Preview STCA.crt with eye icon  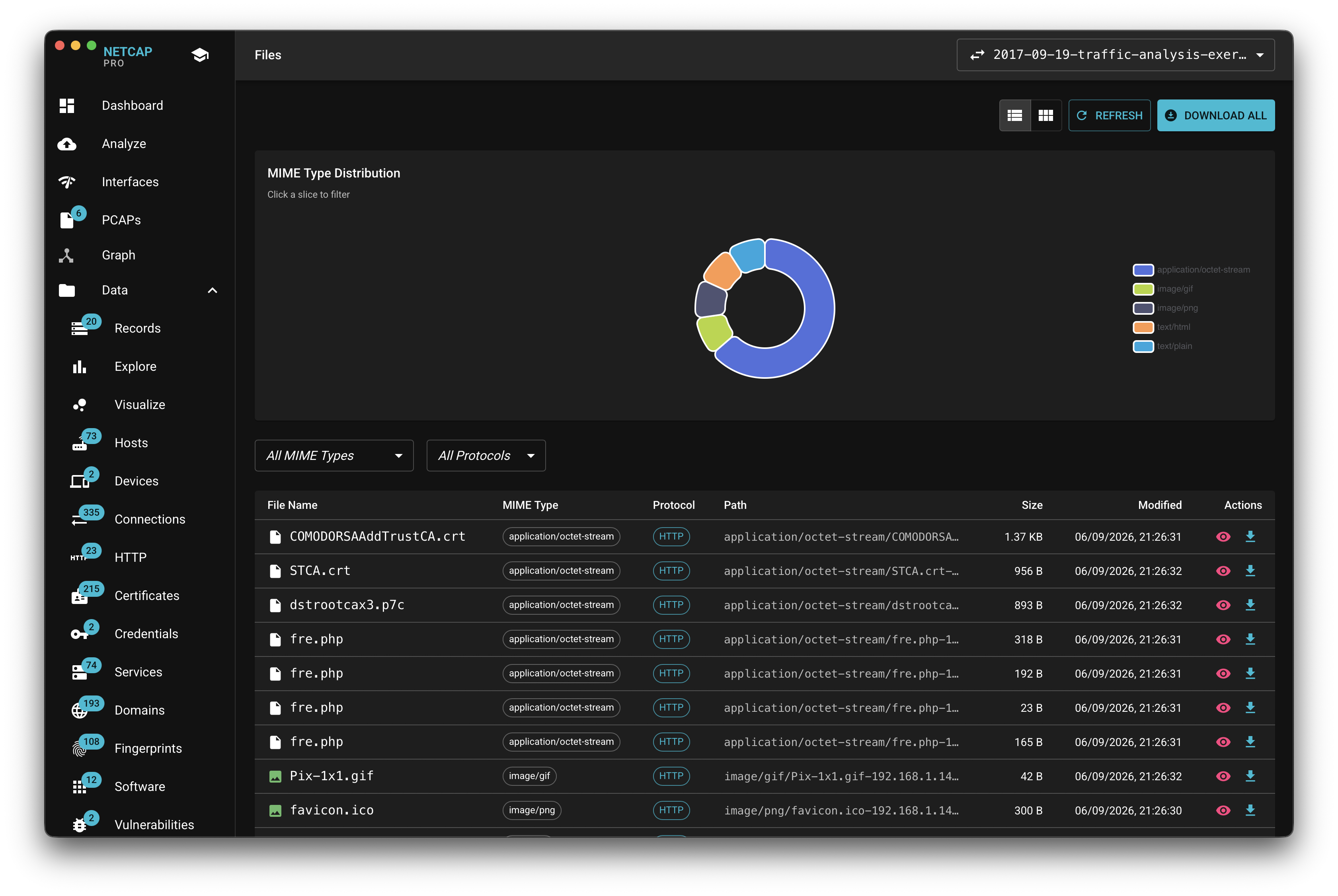pos(1223,571)
